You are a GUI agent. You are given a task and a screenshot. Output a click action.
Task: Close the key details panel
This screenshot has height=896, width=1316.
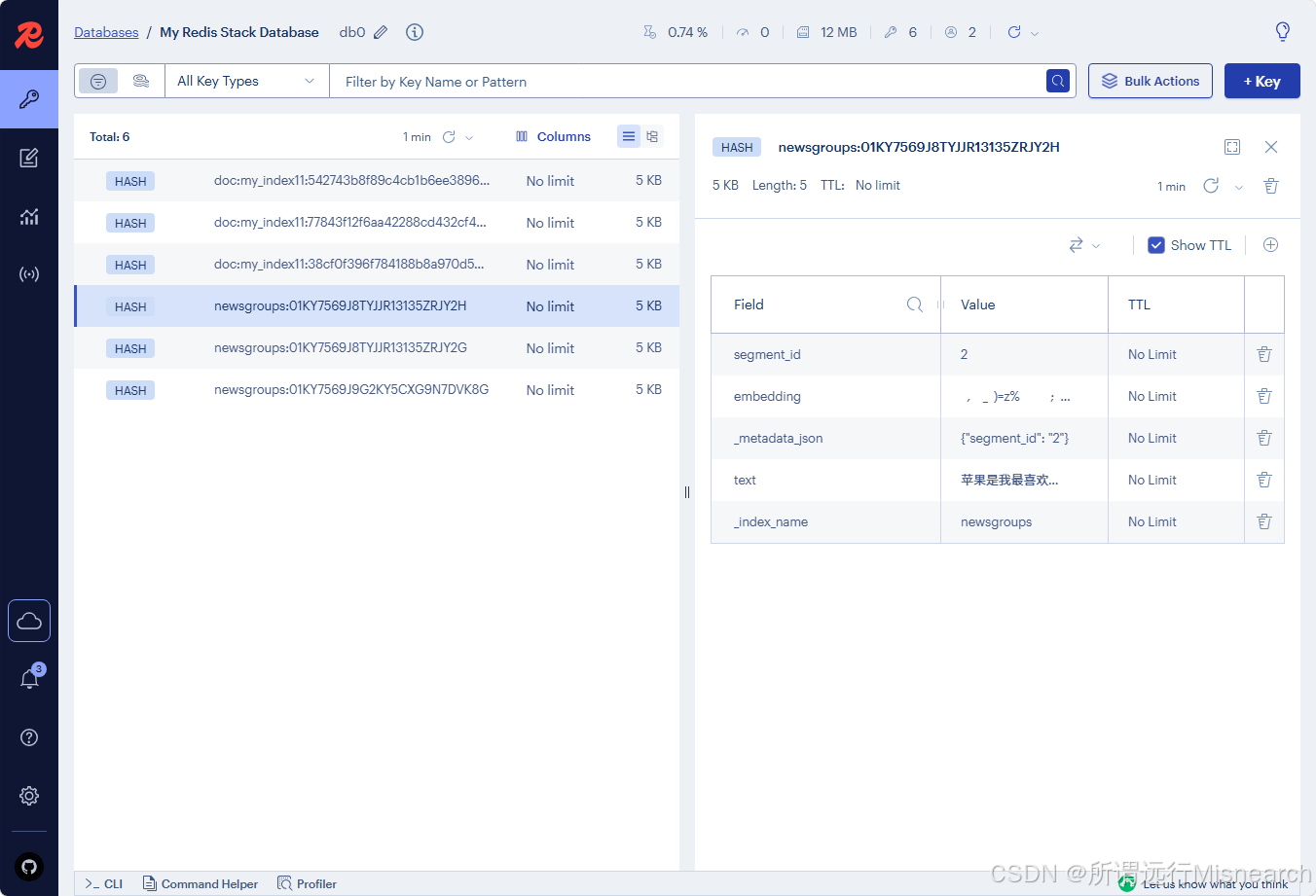tap(1271, 147)
